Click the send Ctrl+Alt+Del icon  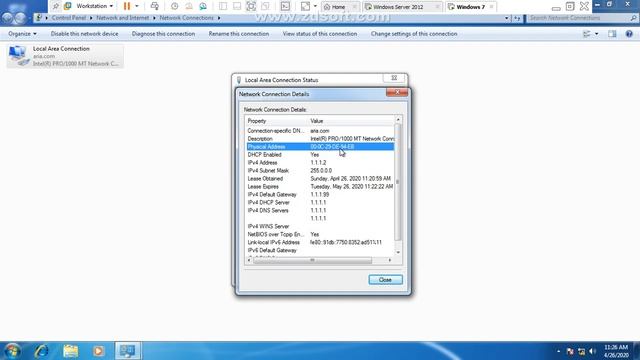155,6
